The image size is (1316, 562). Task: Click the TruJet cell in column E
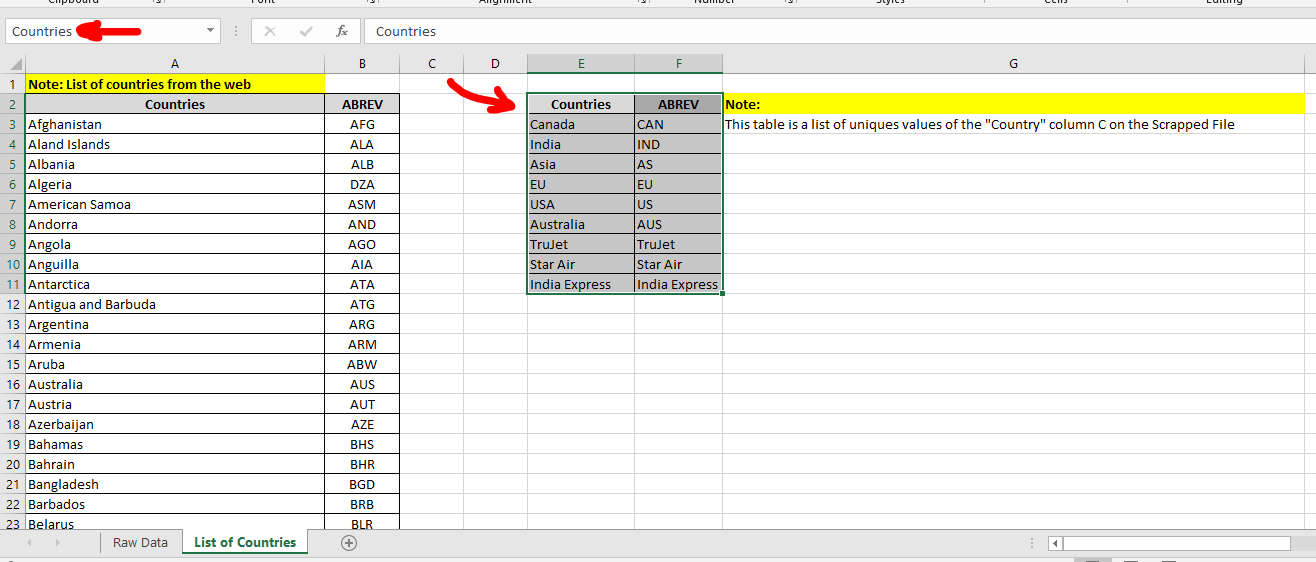pyautogui.click(x=581, y=244)
